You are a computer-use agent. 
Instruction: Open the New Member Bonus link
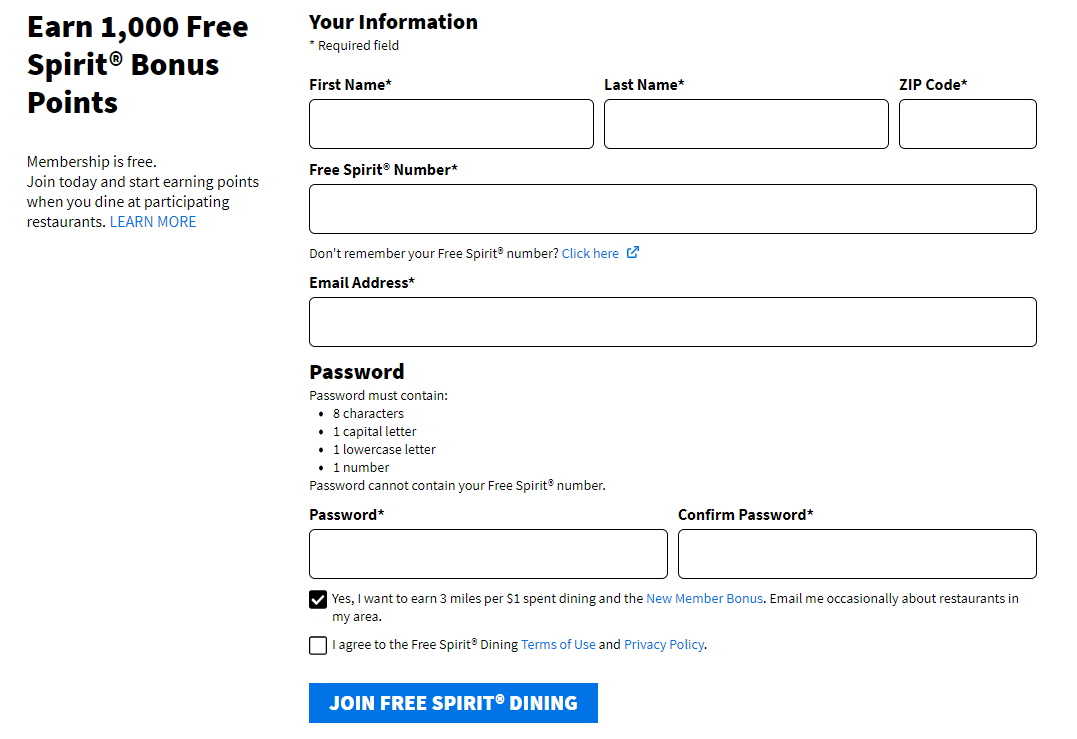[x=705, y=598]
